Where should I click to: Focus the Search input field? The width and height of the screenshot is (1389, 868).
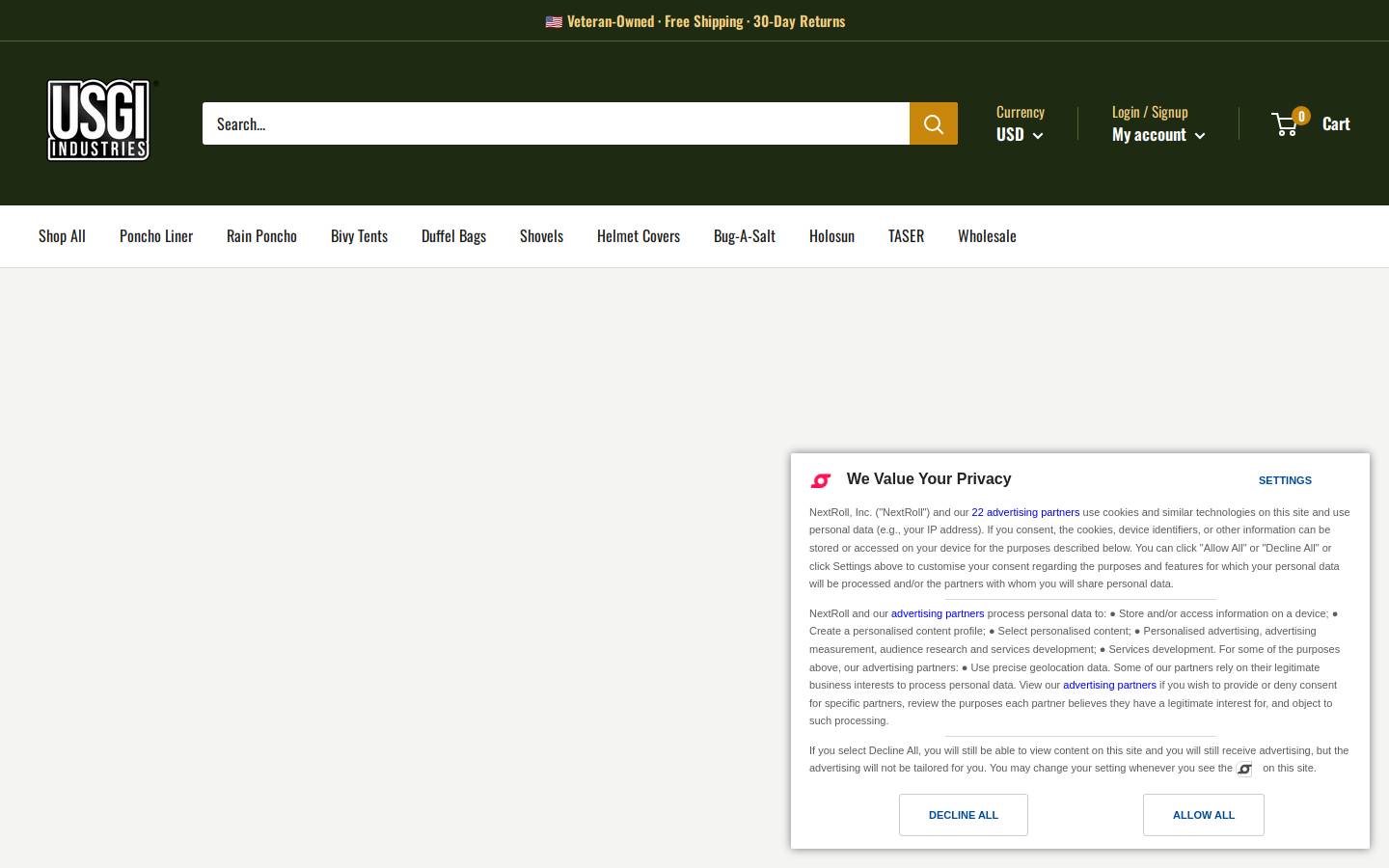(556, 123)
